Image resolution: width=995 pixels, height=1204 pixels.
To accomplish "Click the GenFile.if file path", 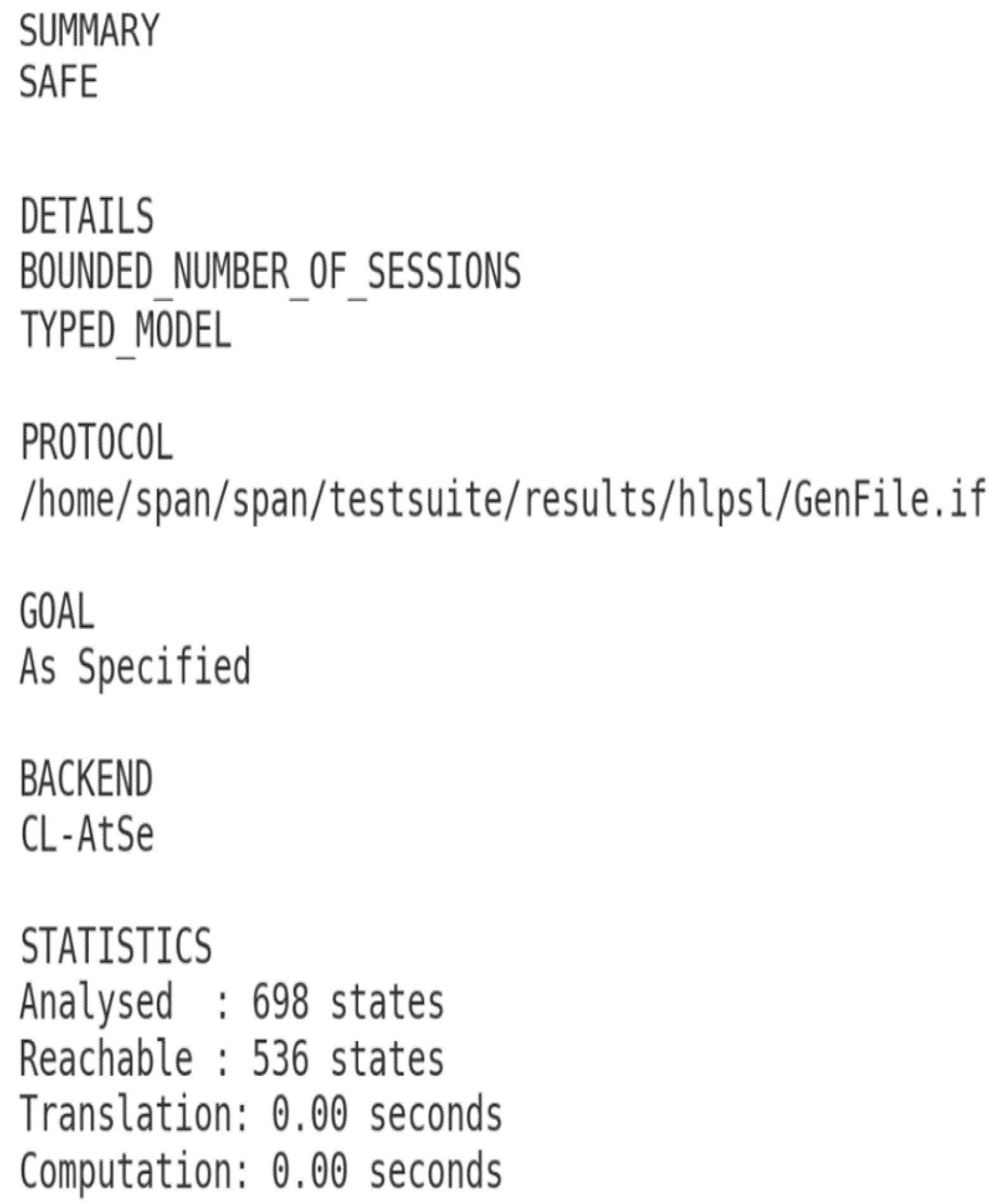I will click(x=504, y=500).
